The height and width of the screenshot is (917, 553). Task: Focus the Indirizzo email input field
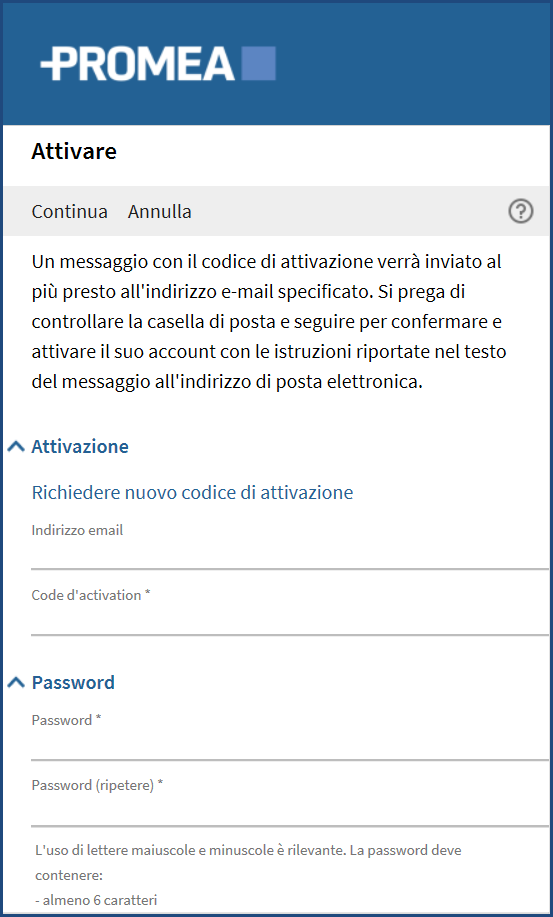290,554
